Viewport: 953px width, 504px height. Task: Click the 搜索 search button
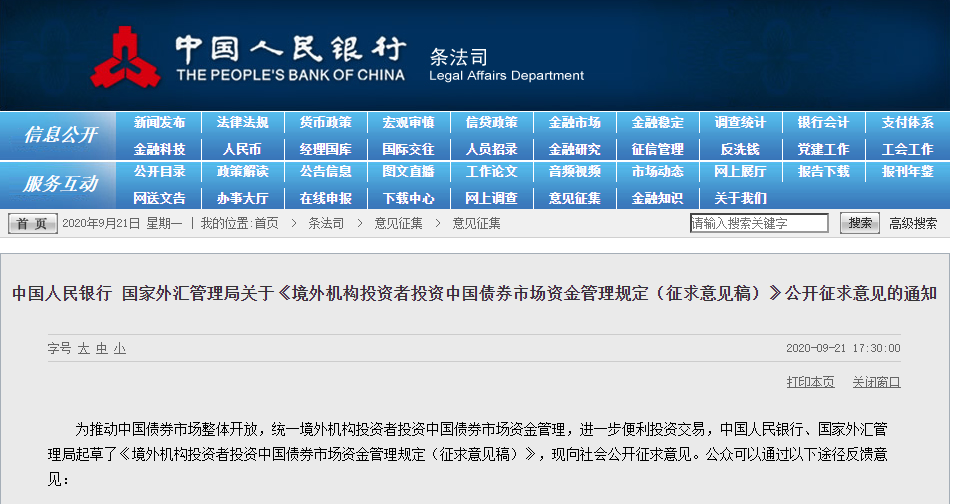[859, 223]
